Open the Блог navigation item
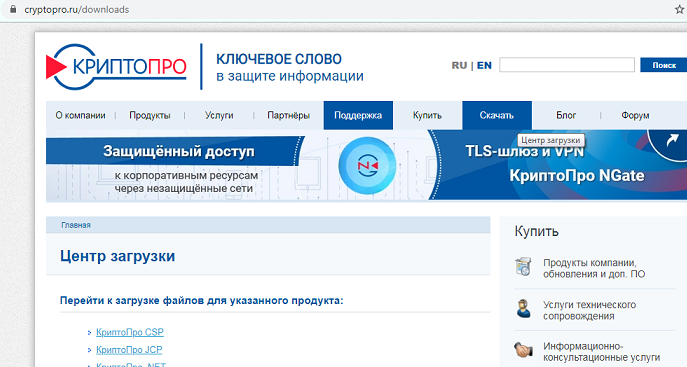The width and height of the screenshot is (687, 367). click(566, 115)
